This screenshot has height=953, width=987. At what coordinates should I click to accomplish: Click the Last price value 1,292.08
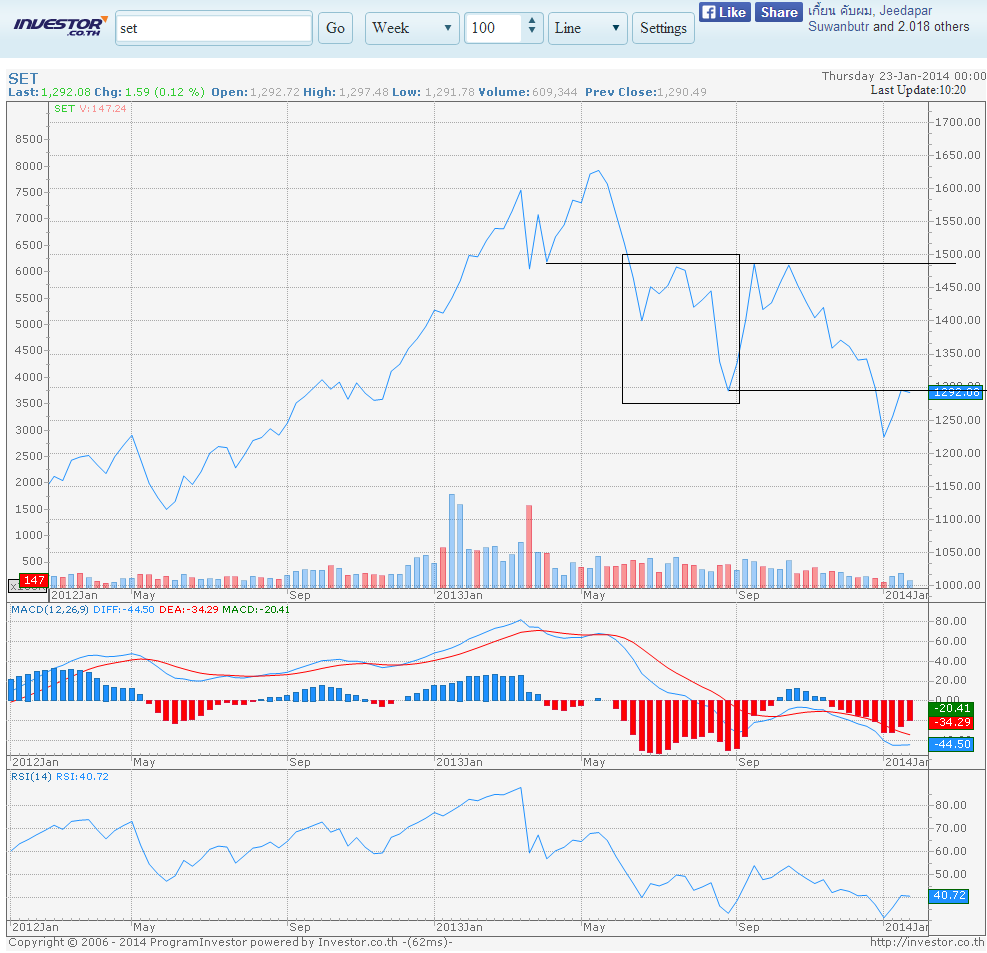[x=65, y=92]
